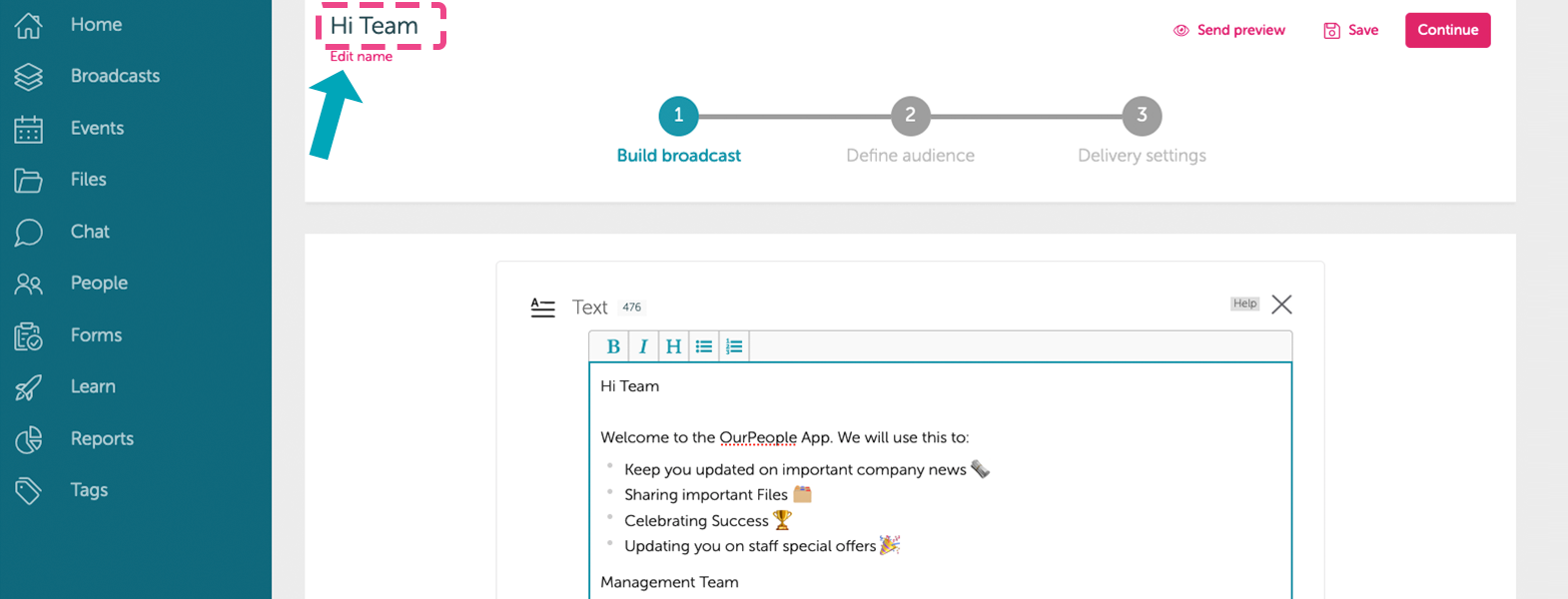Click the Text block title label
The width and height of the screenshot is (1568, 599).
(590, 307)
